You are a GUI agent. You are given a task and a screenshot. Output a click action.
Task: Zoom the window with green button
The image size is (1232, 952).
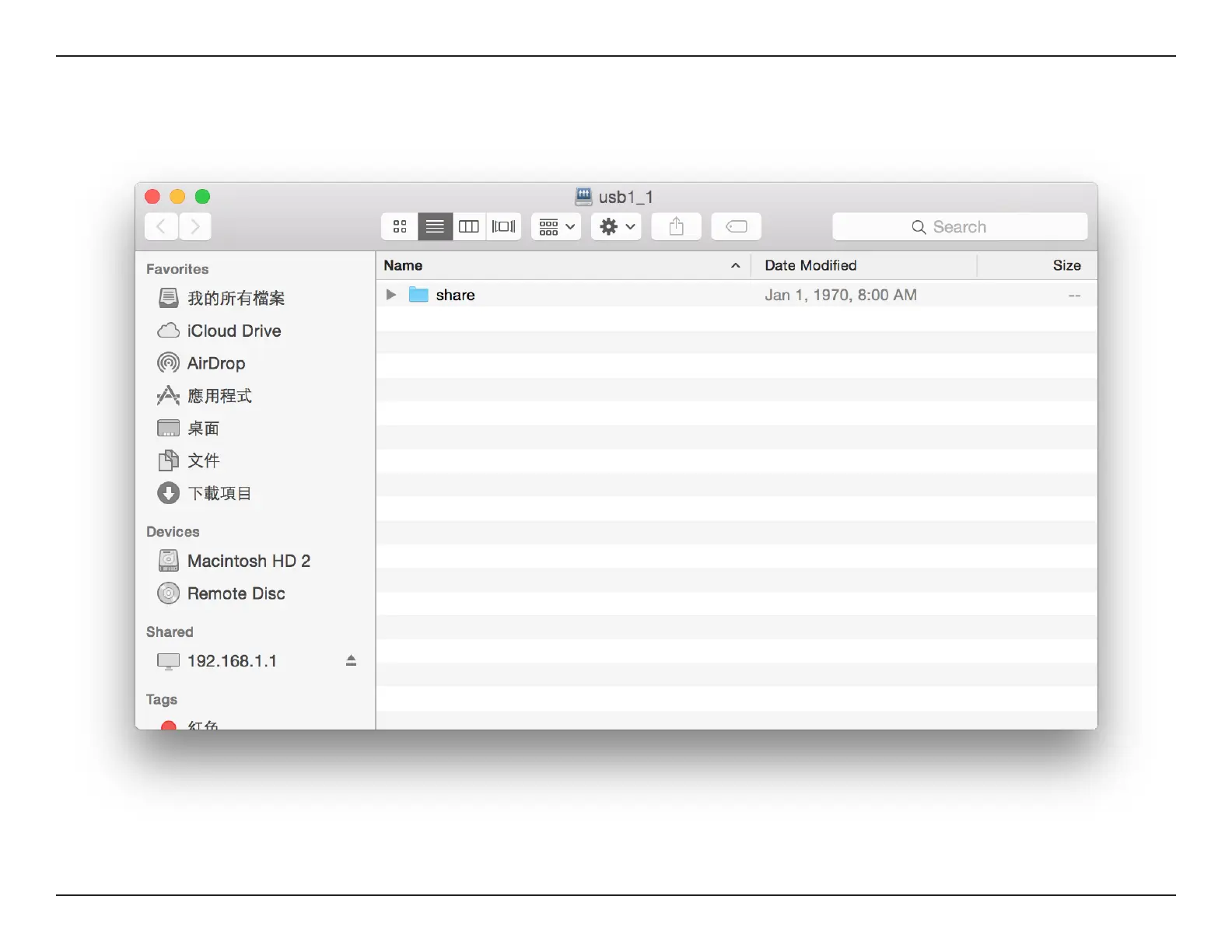tap(202, 197)
